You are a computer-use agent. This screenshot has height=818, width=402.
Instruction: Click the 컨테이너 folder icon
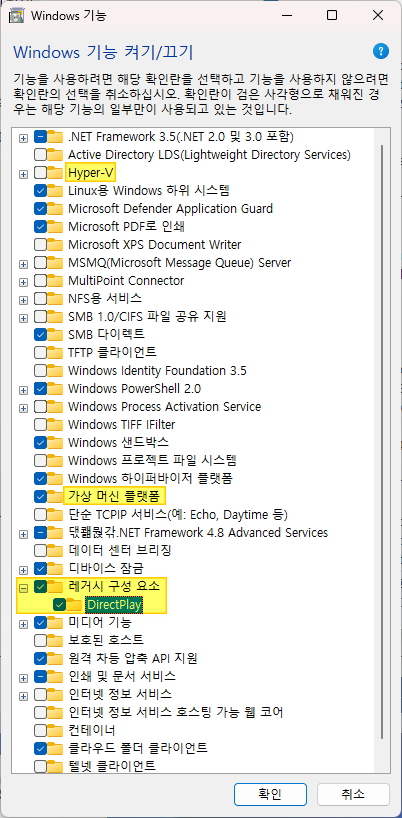coord(55,730)
